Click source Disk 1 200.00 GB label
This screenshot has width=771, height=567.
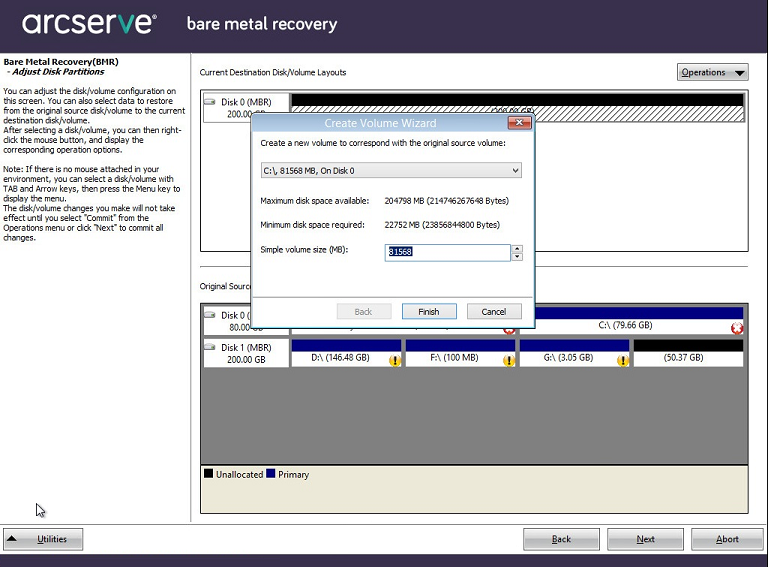pyautogui.click(x=246, y=359)
